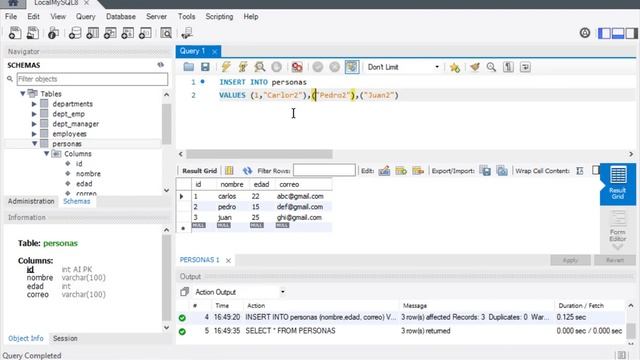The height and width of the screenshot is (360, 640).
Task: Click the Filter objects search field
Action: tap(92, 79)
